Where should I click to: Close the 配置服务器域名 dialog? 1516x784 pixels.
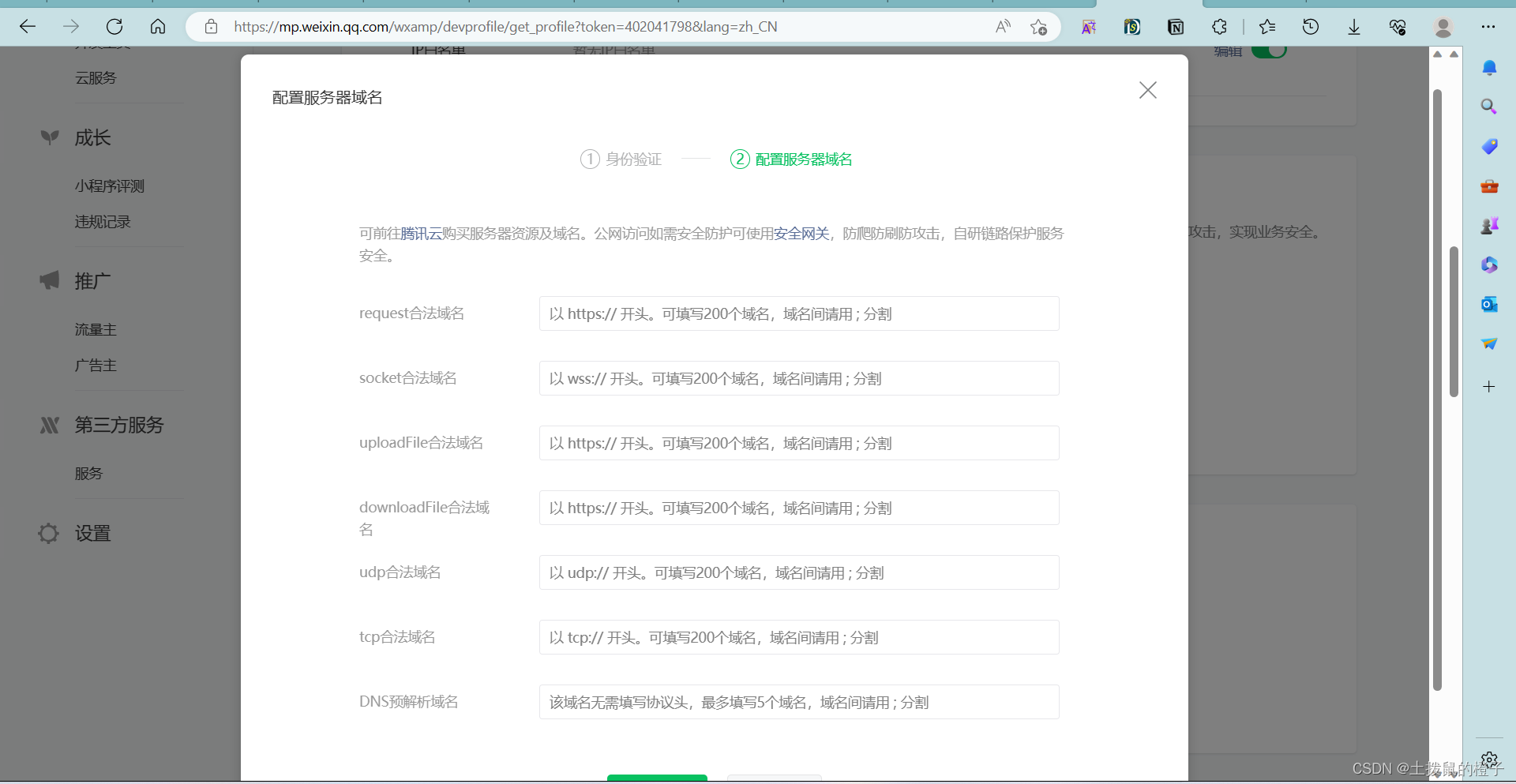click(x=1148, y=90)
